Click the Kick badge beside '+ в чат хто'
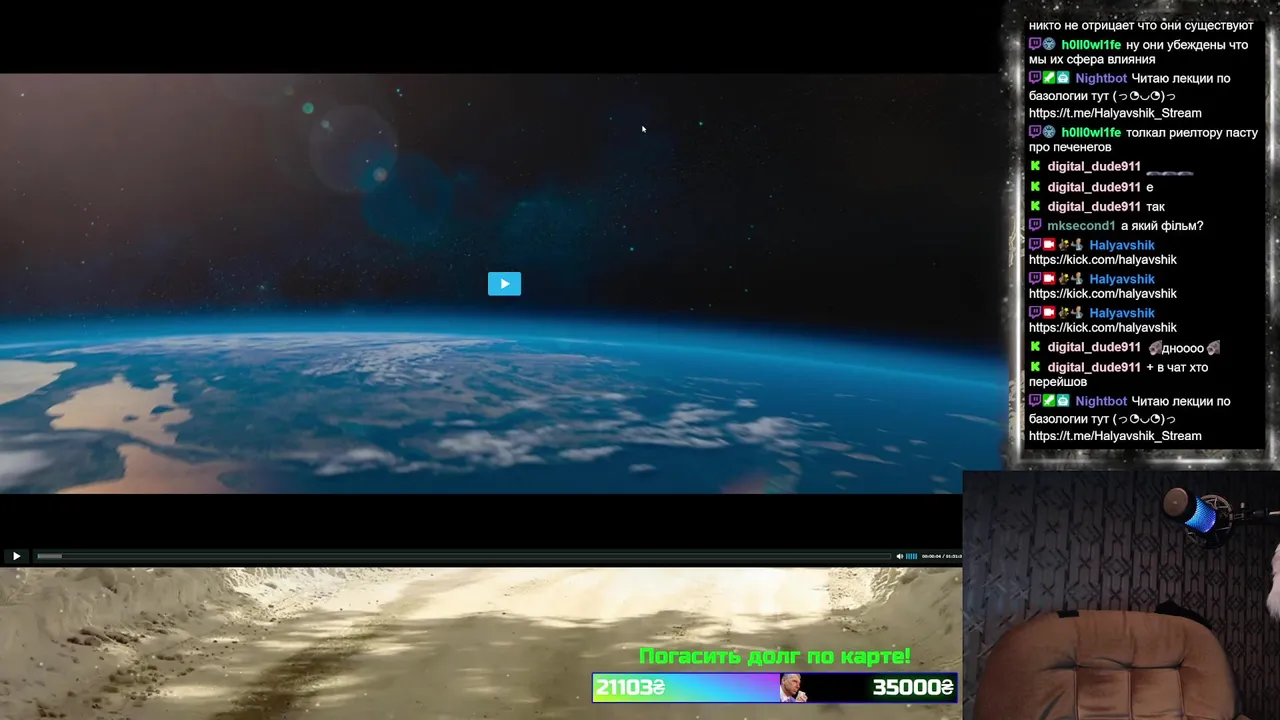This screenshot has height=720, width=1280. (x=1035, y=367)
